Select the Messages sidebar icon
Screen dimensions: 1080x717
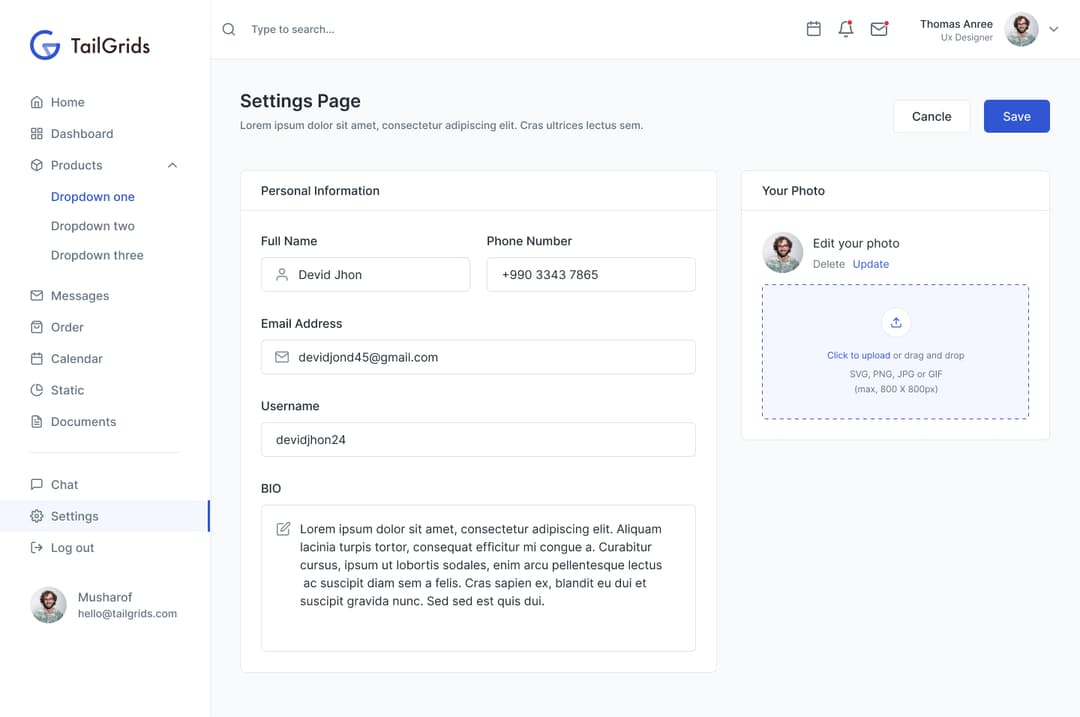35,295
